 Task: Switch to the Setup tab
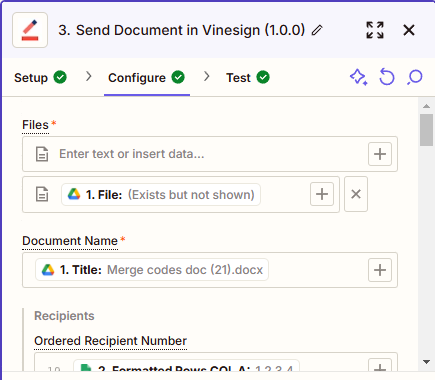pyautogui.click(x=40, y=78)
